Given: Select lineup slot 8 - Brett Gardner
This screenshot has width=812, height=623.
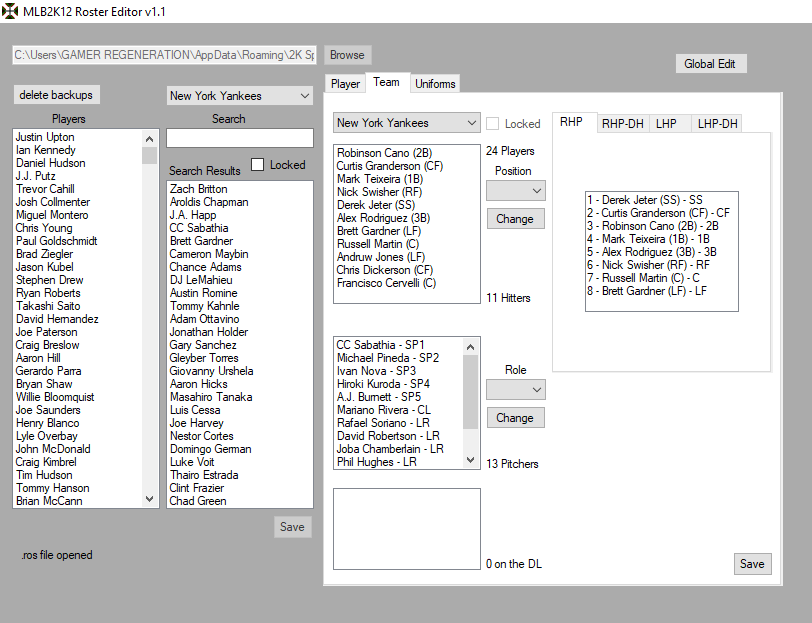Looking at the screenshot, I should [x=646, y=291].
